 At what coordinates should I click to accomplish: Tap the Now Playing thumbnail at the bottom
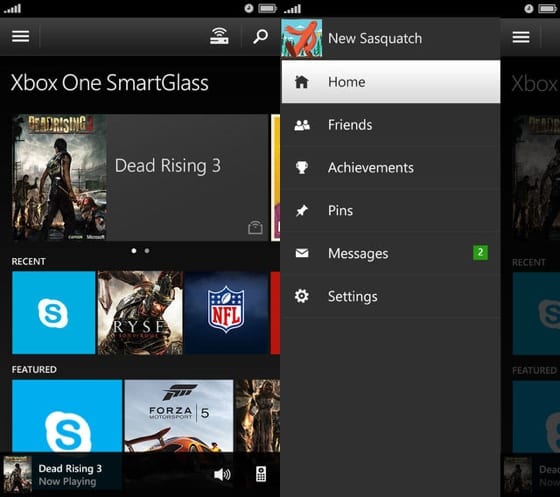(x=18, y=475)
